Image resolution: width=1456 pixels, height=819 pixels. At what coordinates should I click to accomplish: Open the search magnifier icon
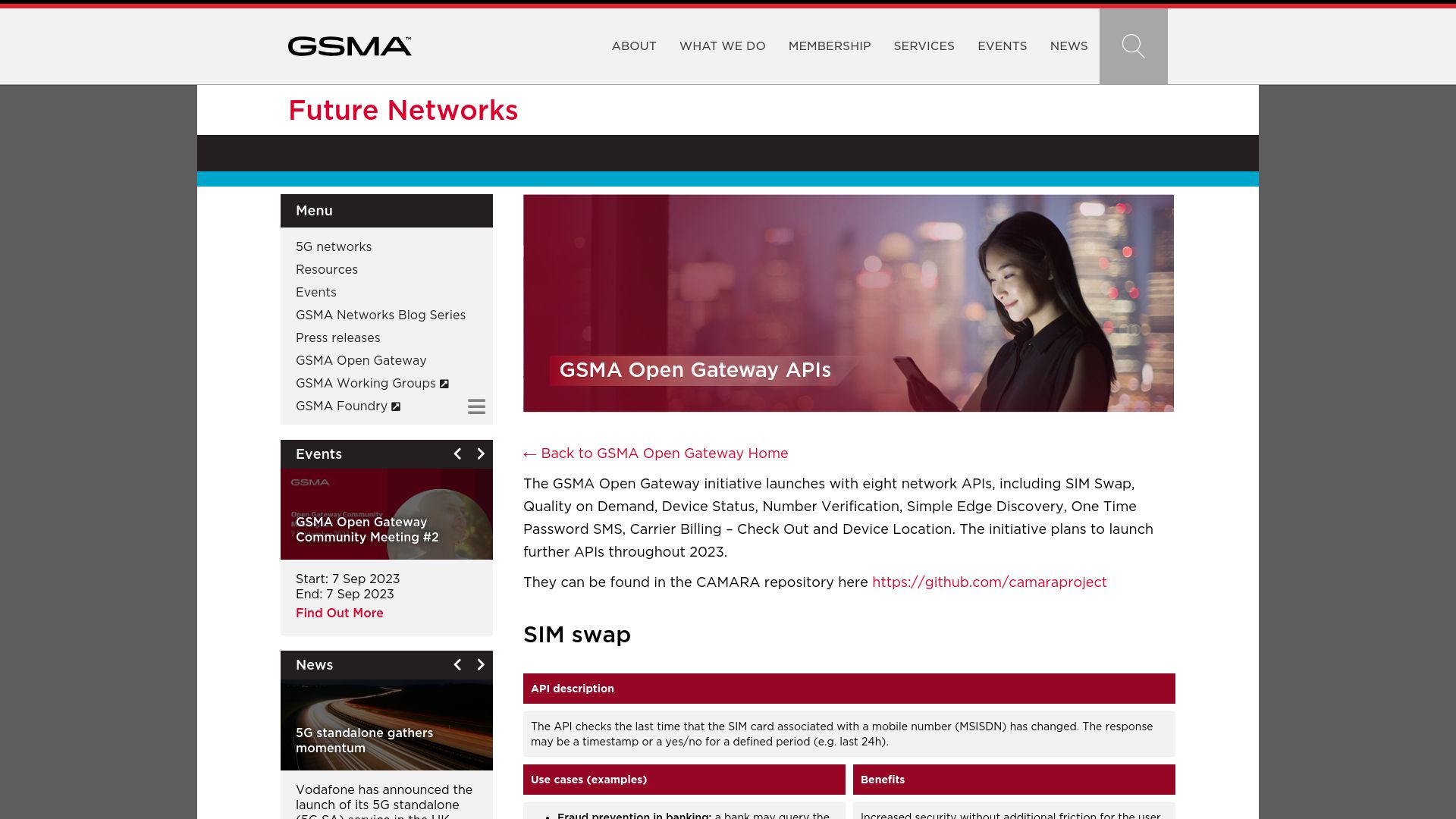point(1133,46)
